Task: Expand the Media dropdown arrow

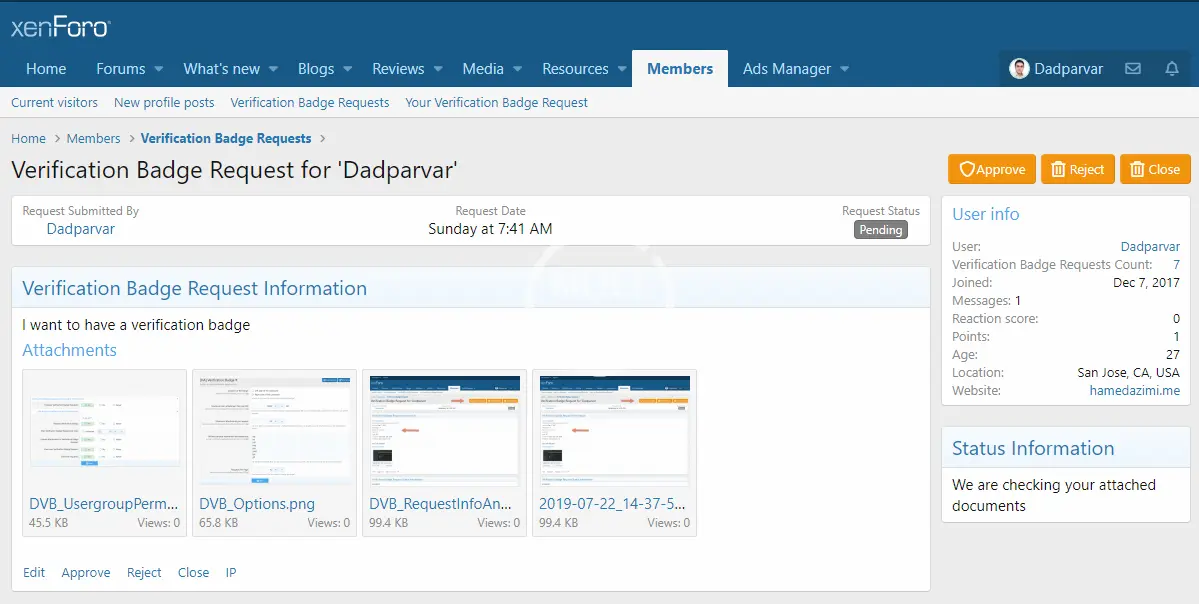Action: (517, 69)
